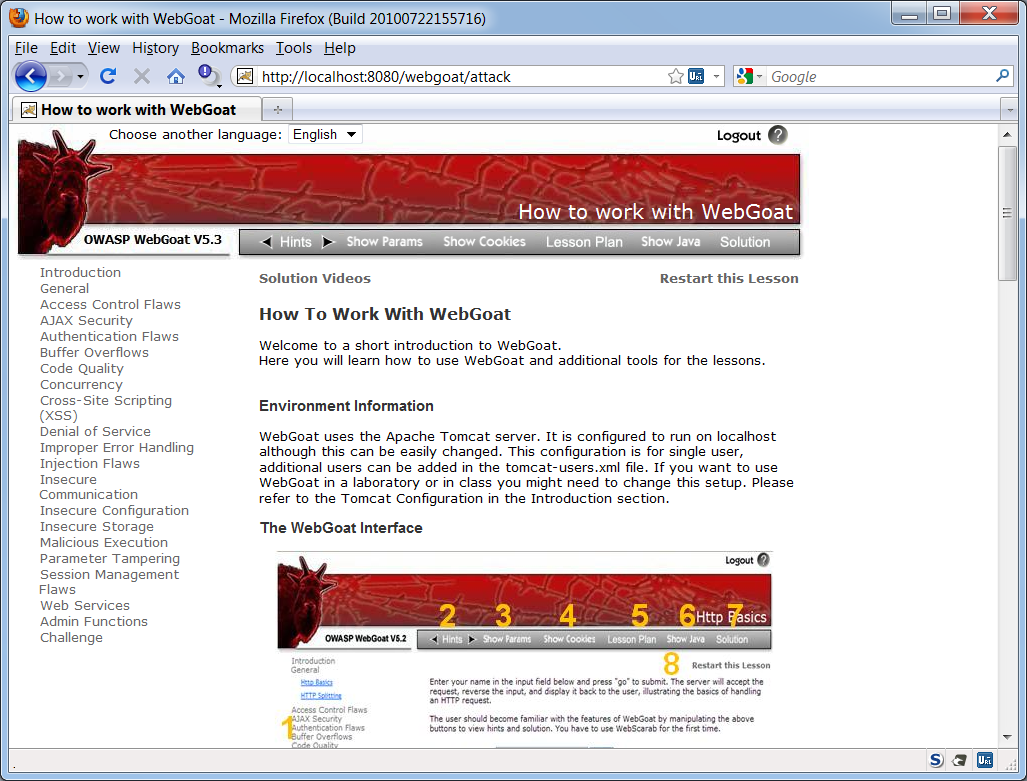
Task: Open a new tab with plus button
Action: (278, 109)
